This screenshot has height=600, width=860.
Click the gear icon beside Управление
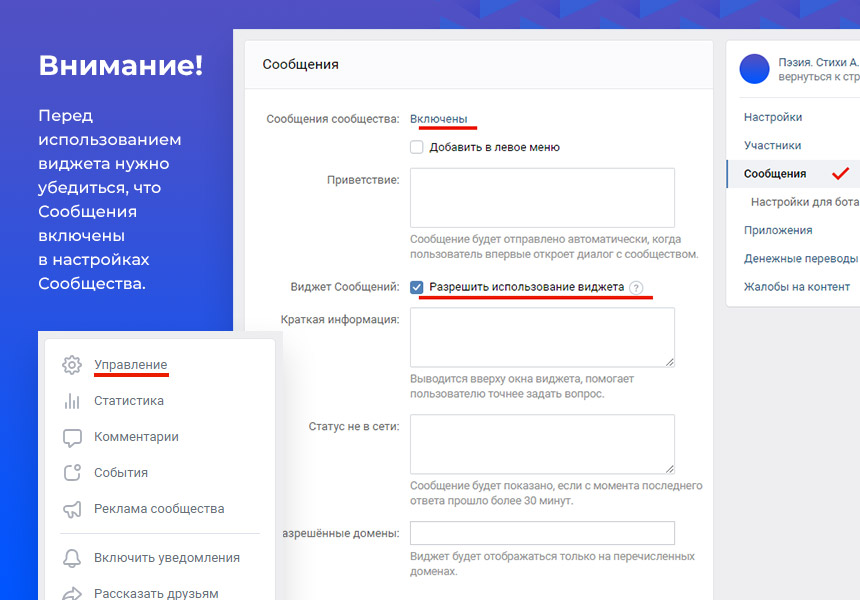click(x=72, y=365)
